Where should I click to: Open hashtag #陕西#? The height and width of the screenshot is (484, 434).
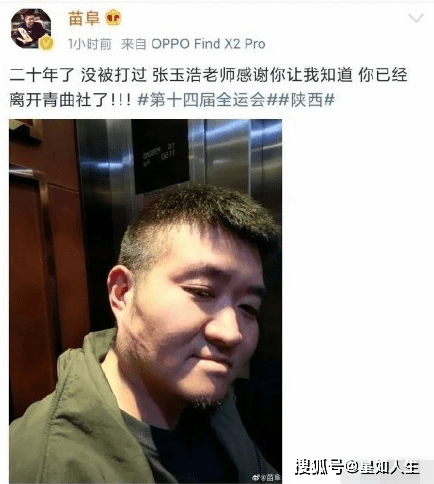[304, 100]
